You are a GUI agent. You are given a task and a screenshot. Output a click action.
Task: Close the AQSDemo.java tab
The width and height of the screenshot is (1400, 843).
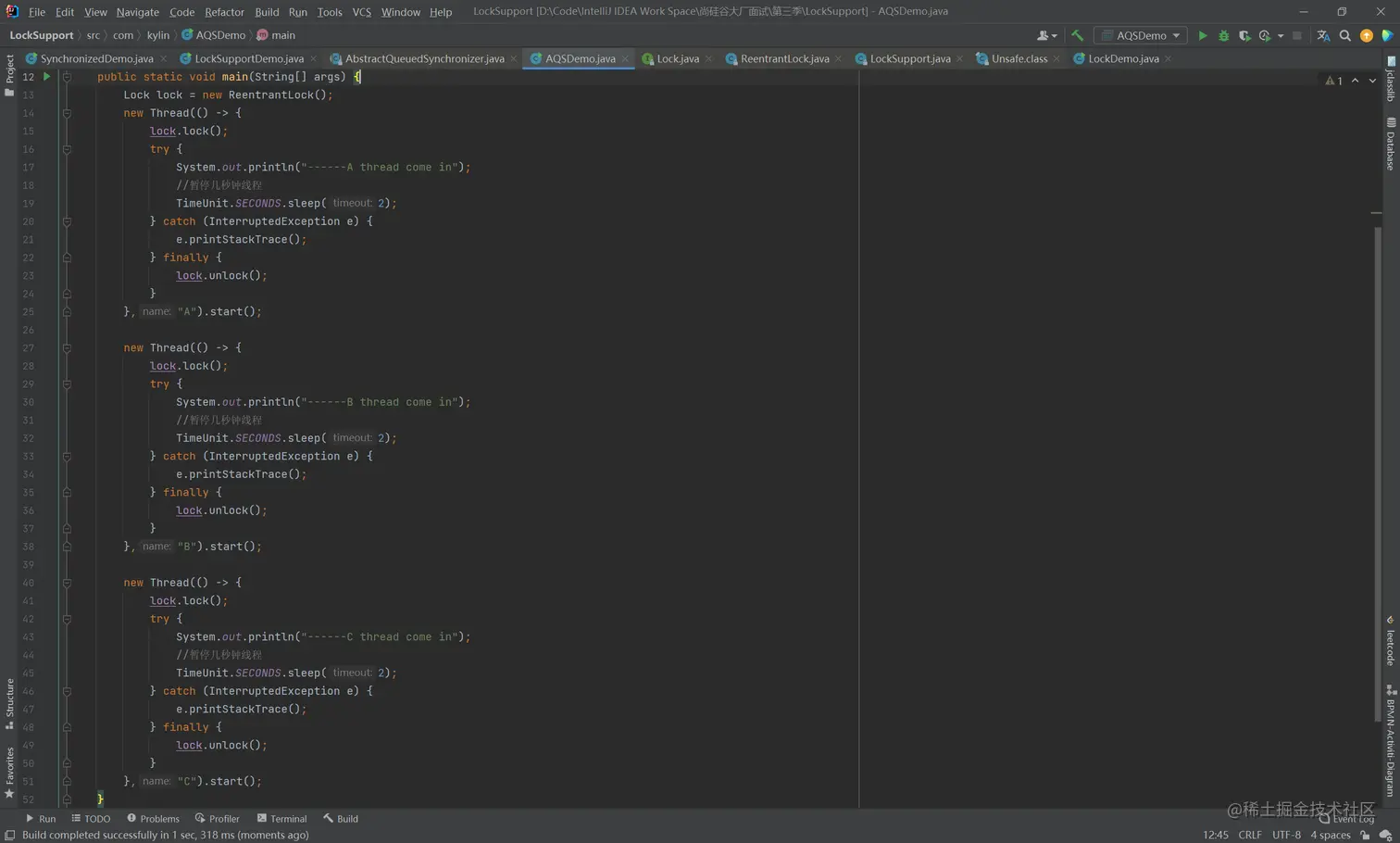click(625, 59)
